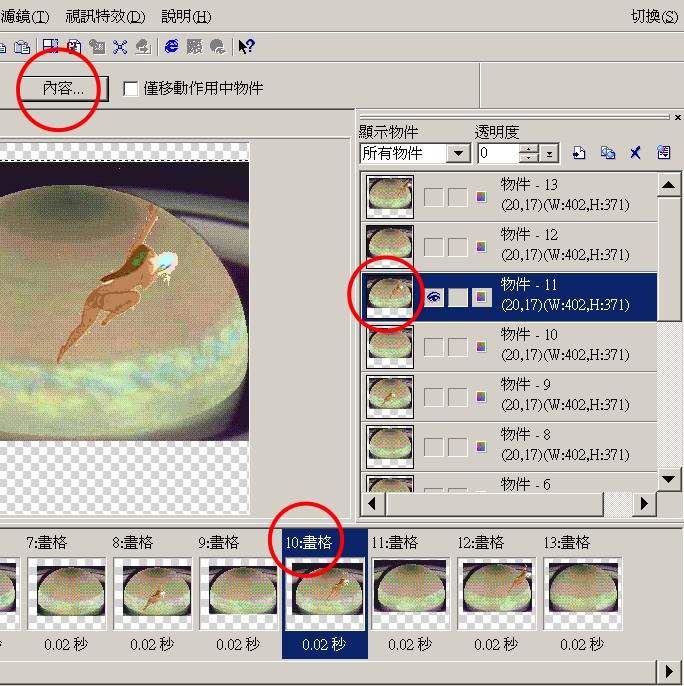This screenshot has width=684, height=686.
Task: Select frame 7:畫格 thumbnail
Action: 67,593
